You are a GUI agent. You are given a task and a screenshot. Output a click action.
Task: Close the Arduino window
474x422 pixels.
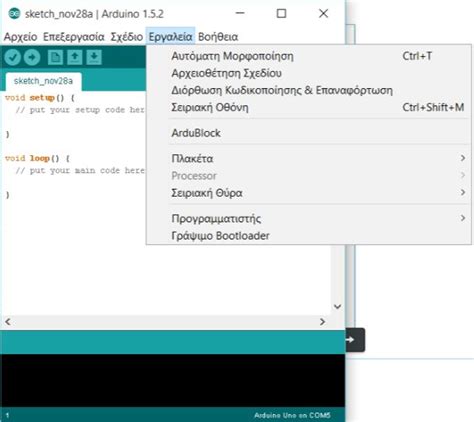coord(323,14)
